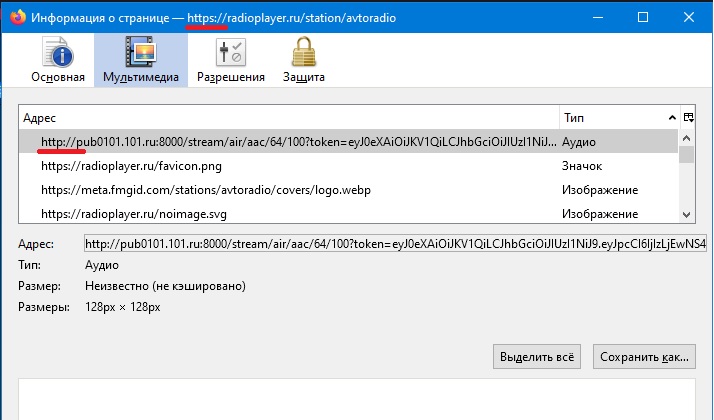The width and height of the screenshot is (714, 420).
Task: Select the avtoradio covers logo.webp row
Action: point(348,190)
